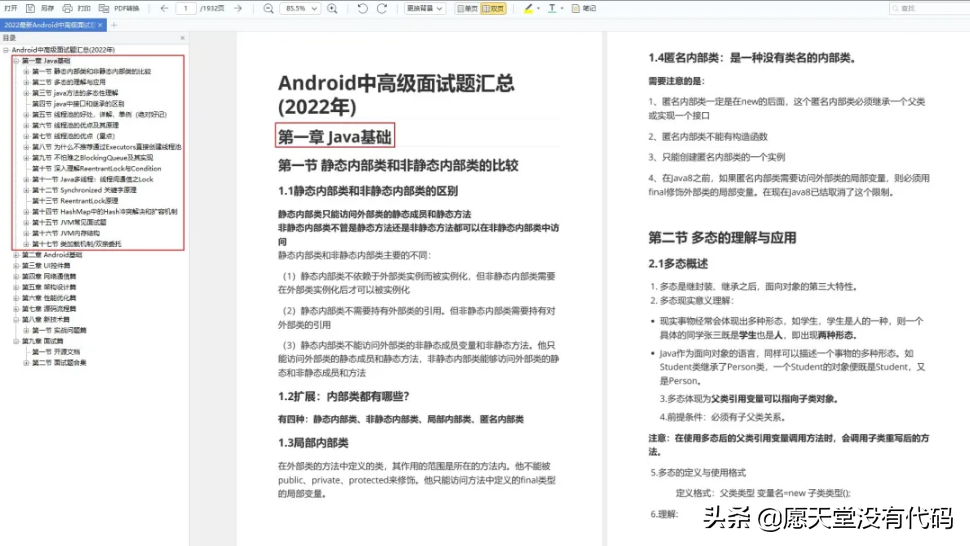Click the 另存 save-as disk icon

click(x=30, y=8)
